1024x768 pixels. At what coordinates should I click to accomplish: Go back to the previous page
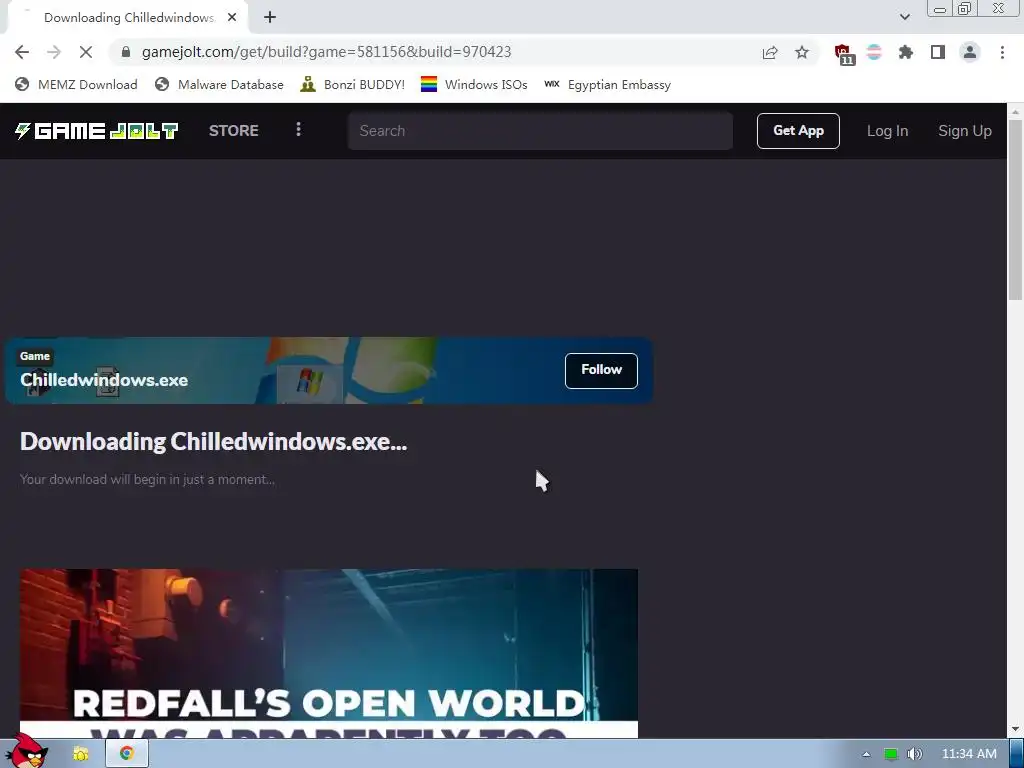22,52
